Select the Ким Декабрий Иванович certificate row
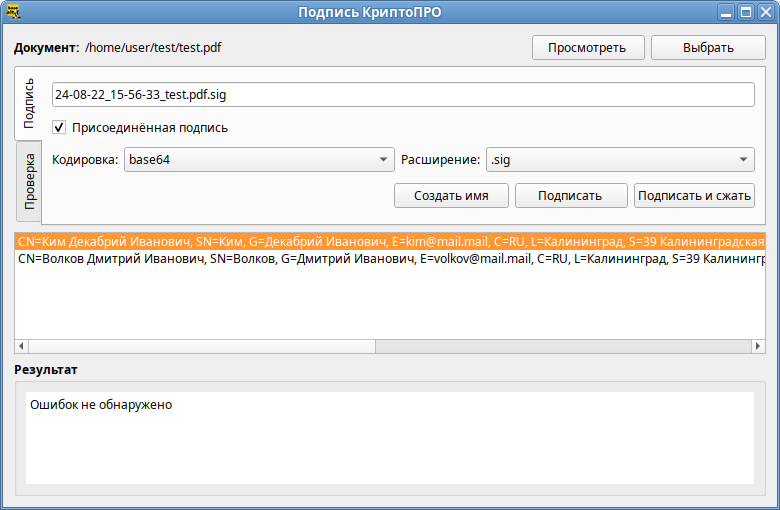This screenshot has height=510, width=780. coord(390,242)
